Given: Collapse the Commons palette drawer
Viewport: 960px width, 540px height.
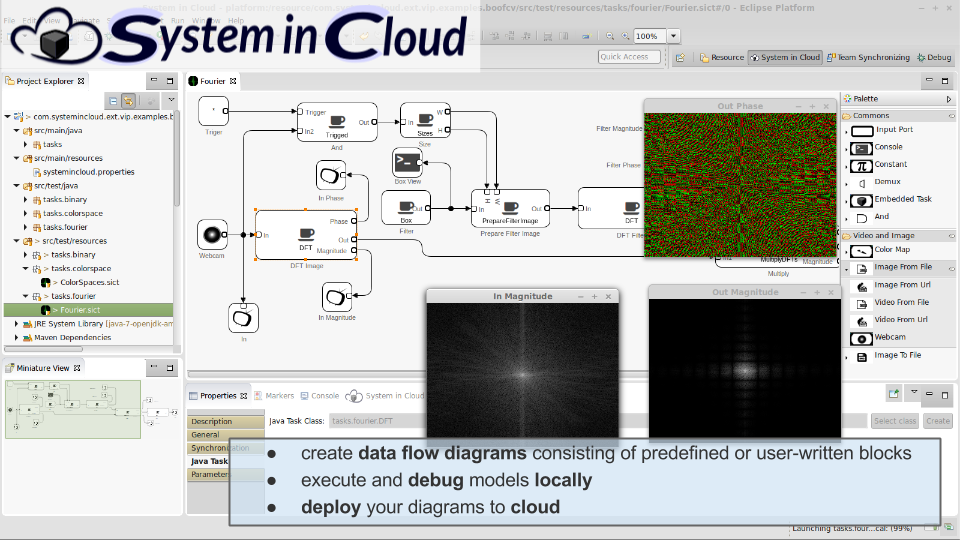Looking at the screenshot, I should [898, 116].
